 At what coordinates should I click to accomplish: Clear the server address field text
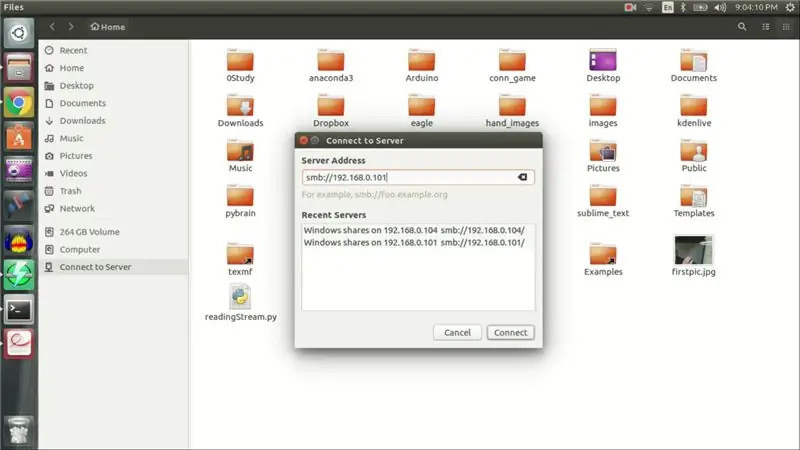pyautogui.click(x=522, y=177)
